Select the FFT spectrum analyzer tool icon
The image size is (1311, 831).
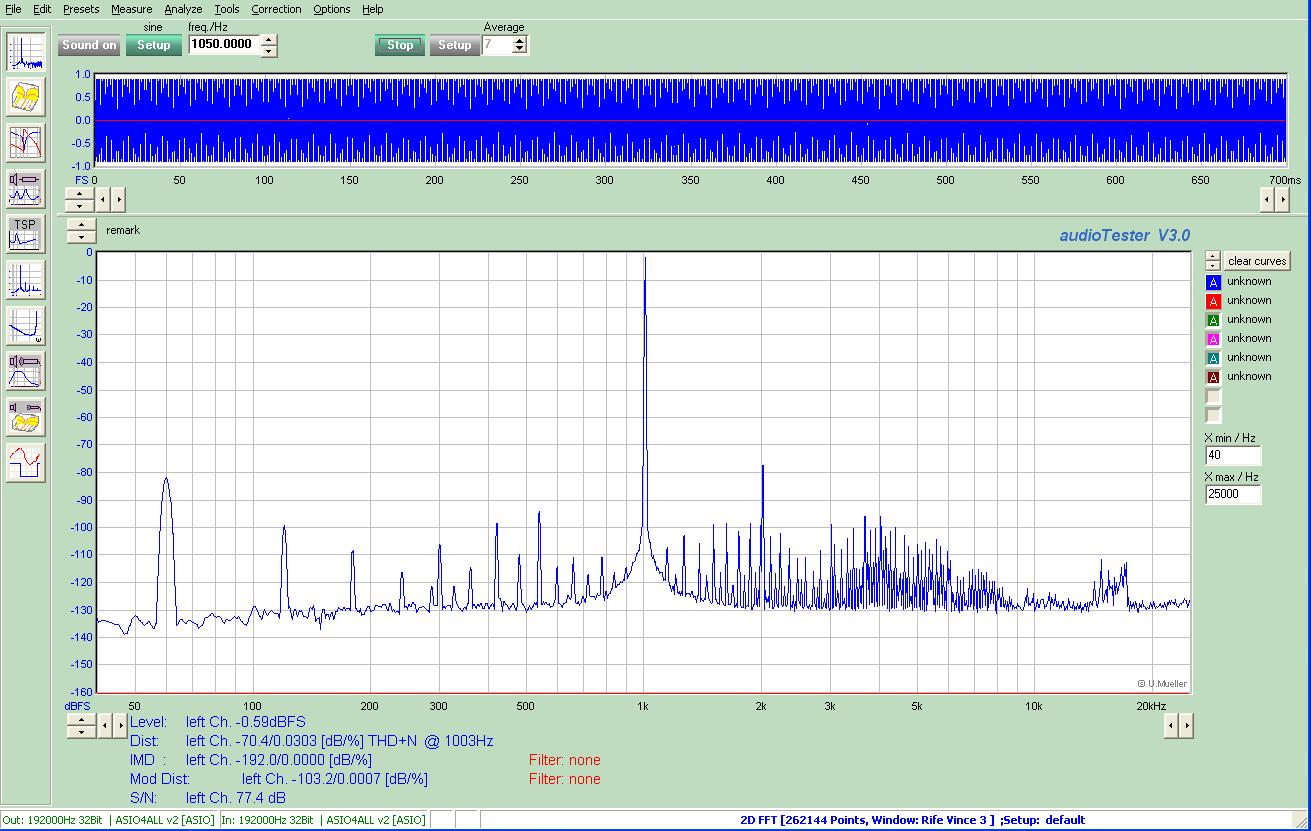pyautogui.click(x=26, y=53)
